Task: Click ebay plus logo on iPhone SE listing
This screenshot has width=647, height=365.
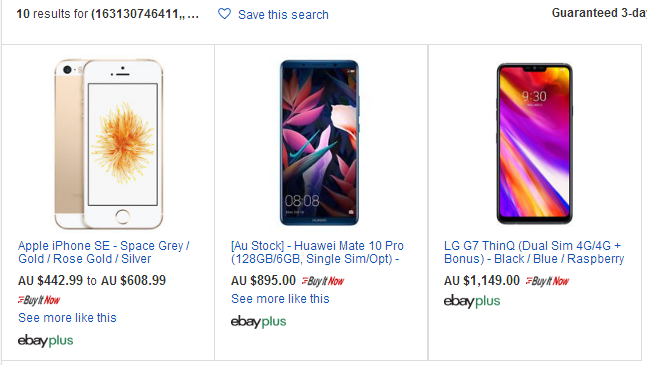Action: [45, 341]
